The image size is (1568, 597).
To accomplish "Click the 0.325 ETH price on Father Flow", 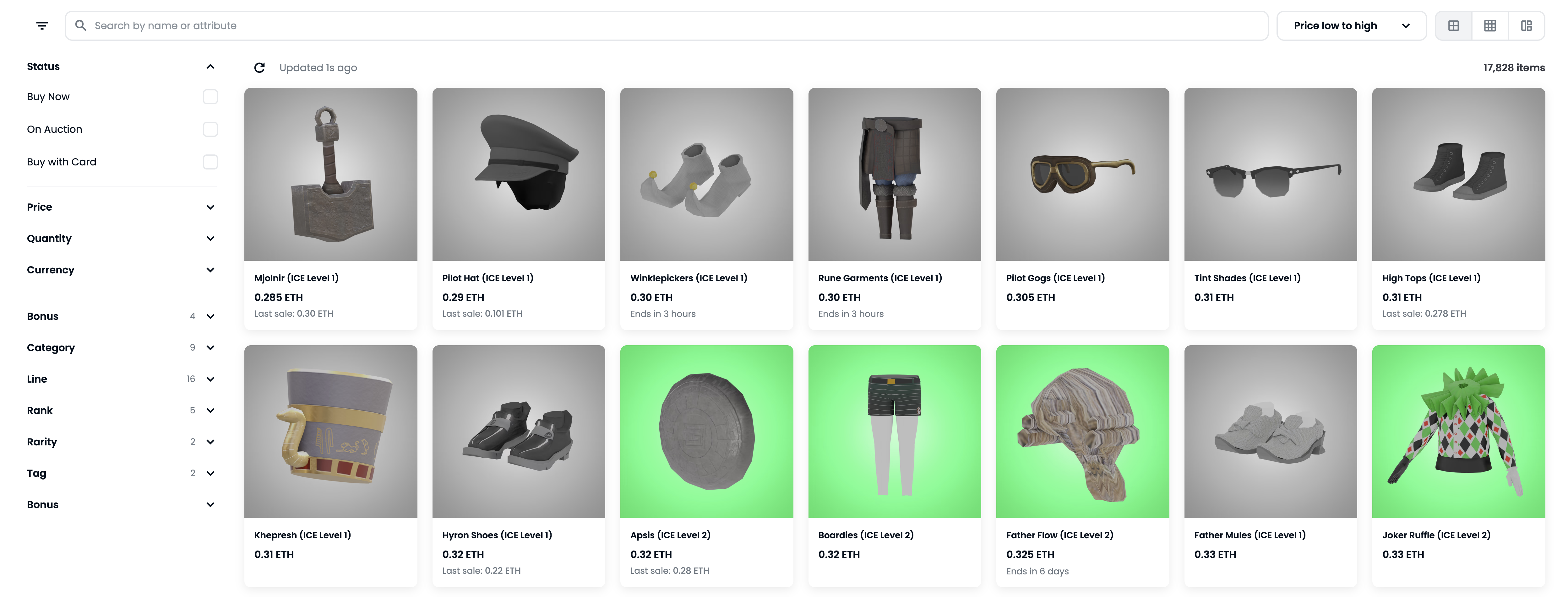I will point(1030,555).
